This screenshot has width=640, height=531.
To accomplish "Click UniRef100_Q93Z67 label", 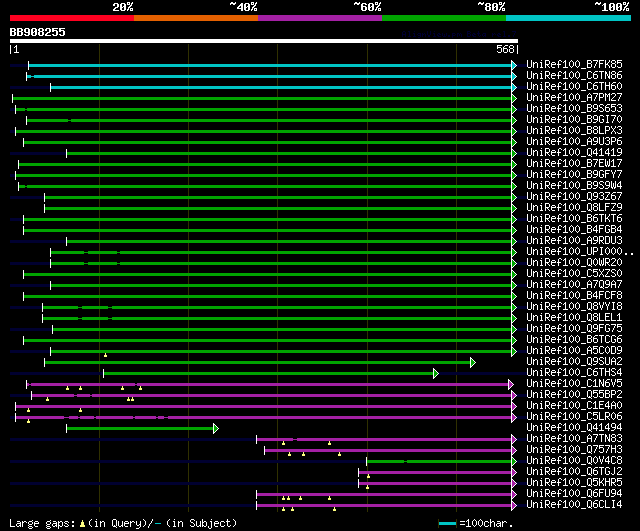I will pyautogui.click(x=574, y=197).
